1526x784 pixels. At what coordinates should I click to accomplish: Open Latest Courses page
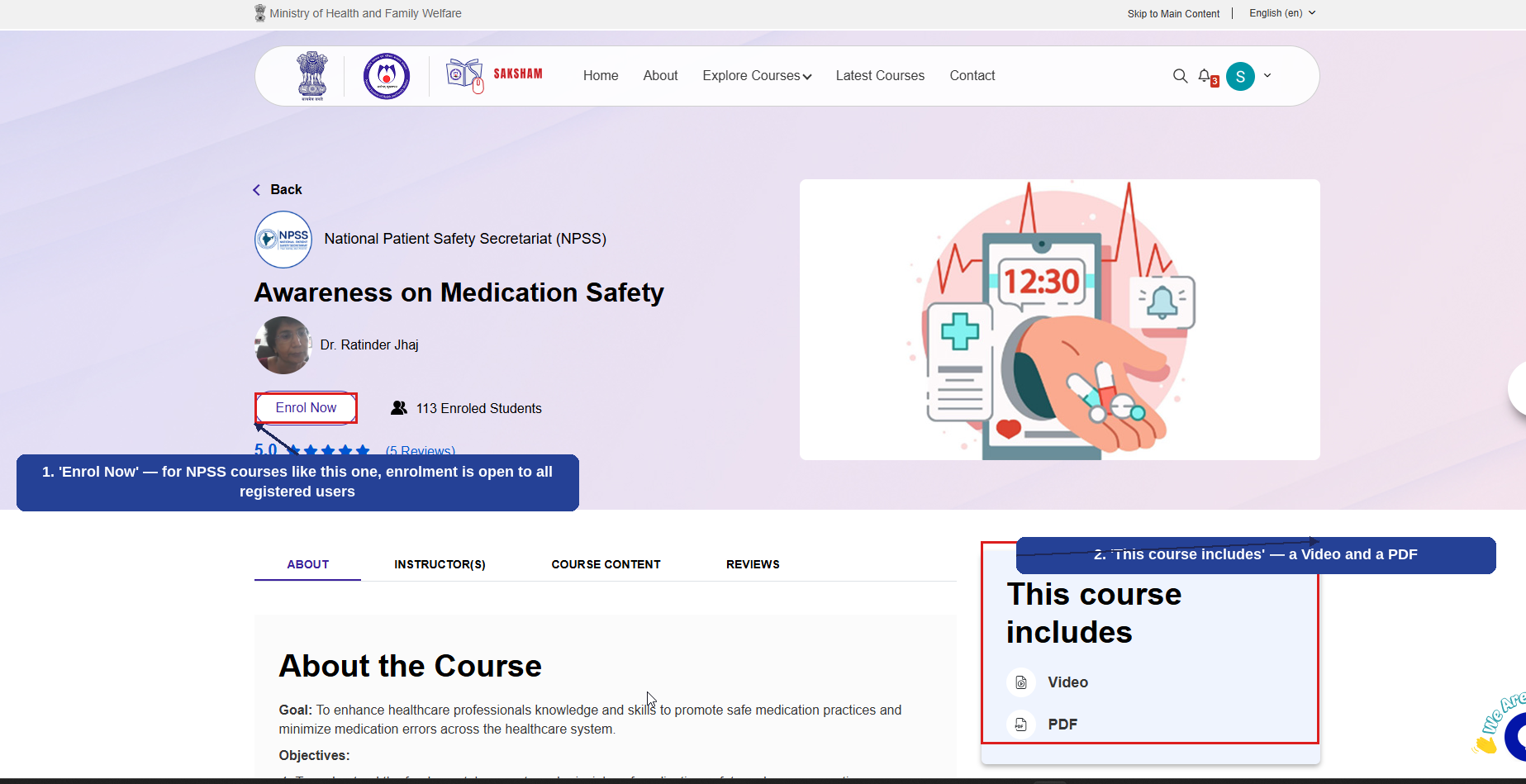(880, 76)
